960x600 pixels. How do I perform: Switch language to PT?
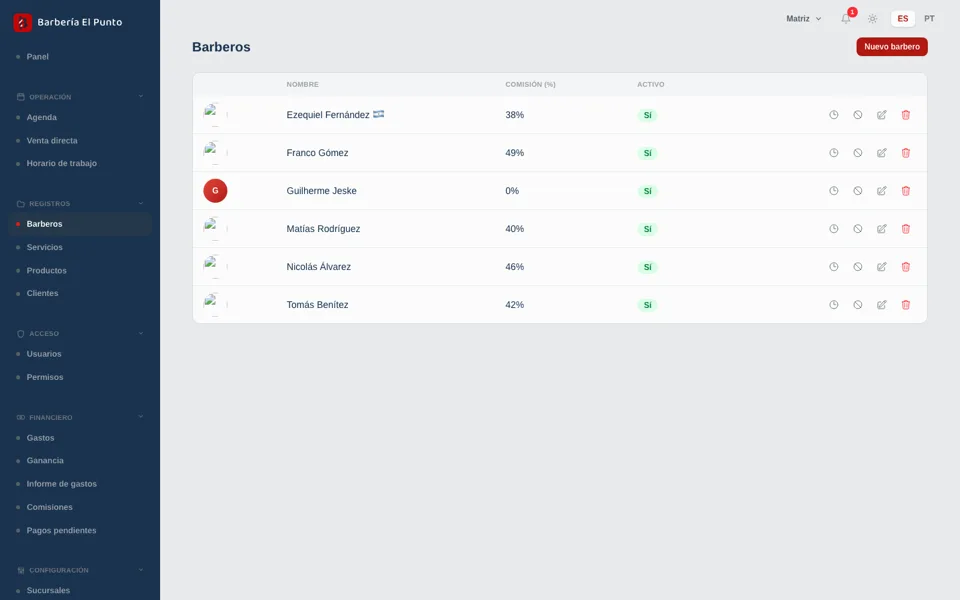click(929, 19)
